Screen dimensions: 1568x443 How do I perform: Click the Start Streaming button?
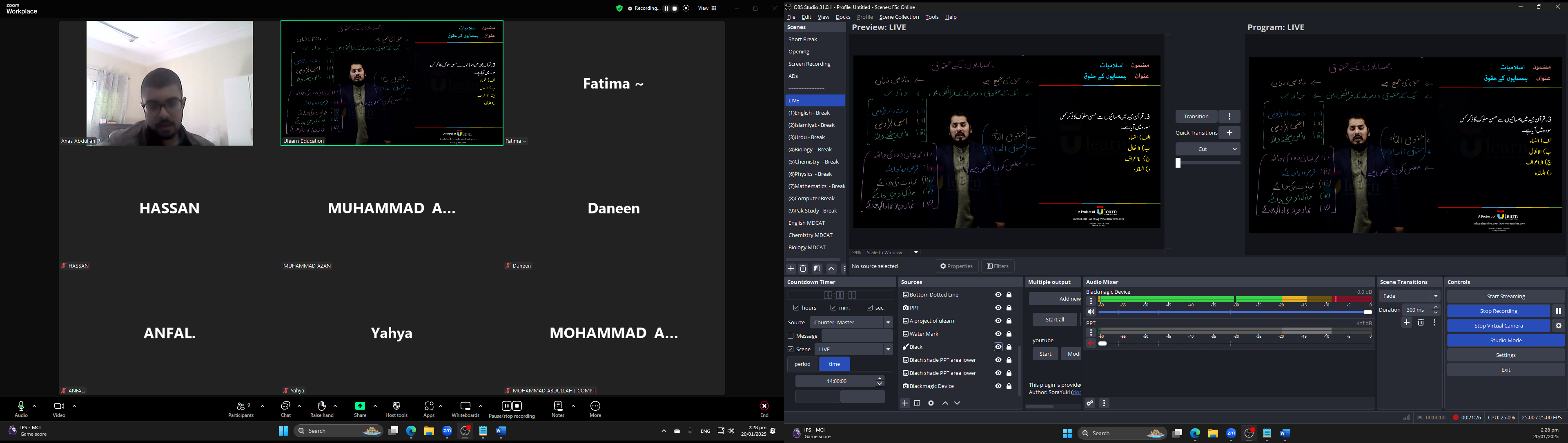coord(1506,297)
